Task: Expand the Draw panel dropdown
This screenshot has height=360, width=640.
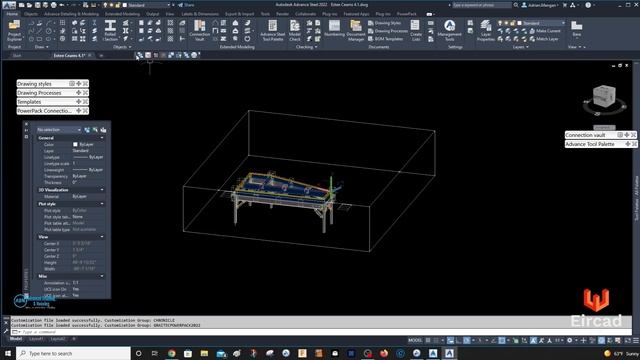Action: [x=42, y=47]
